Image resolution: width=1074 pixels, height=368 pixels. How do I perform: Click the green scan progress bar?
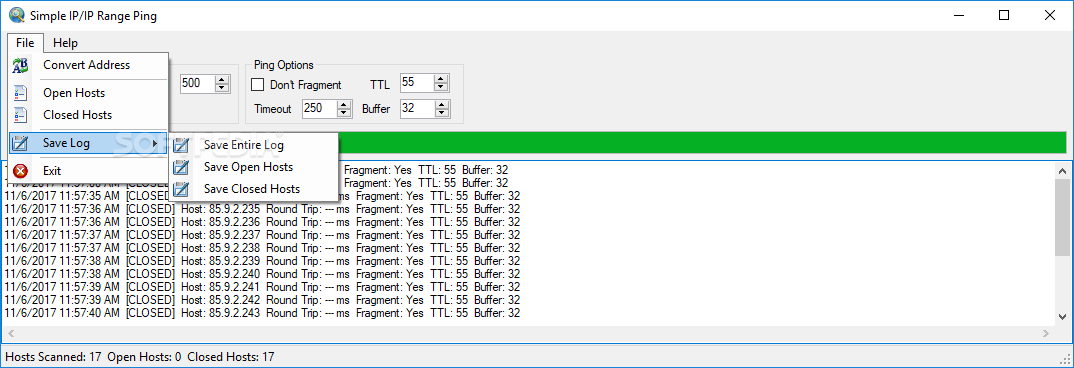[x=702, y=143]
